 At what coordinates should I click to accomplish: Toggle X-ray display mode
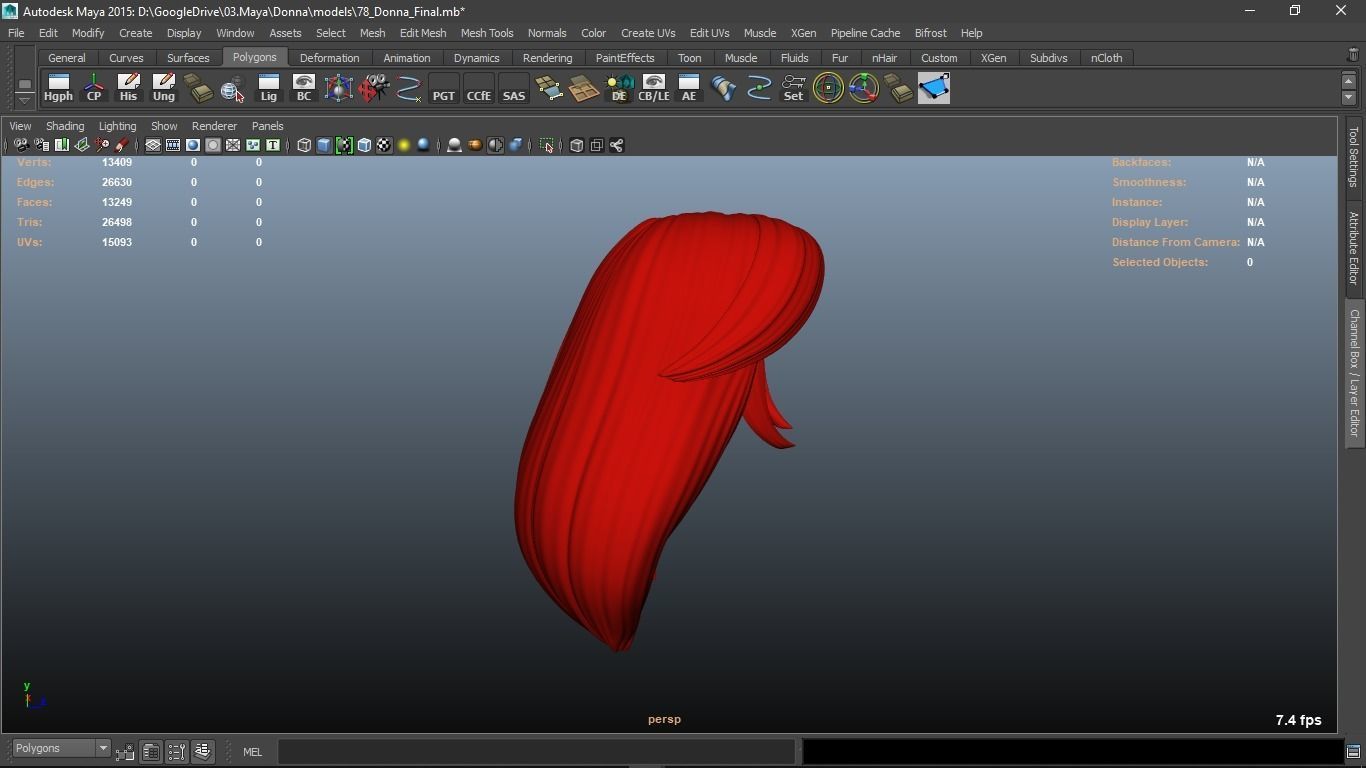coord(576,145)
